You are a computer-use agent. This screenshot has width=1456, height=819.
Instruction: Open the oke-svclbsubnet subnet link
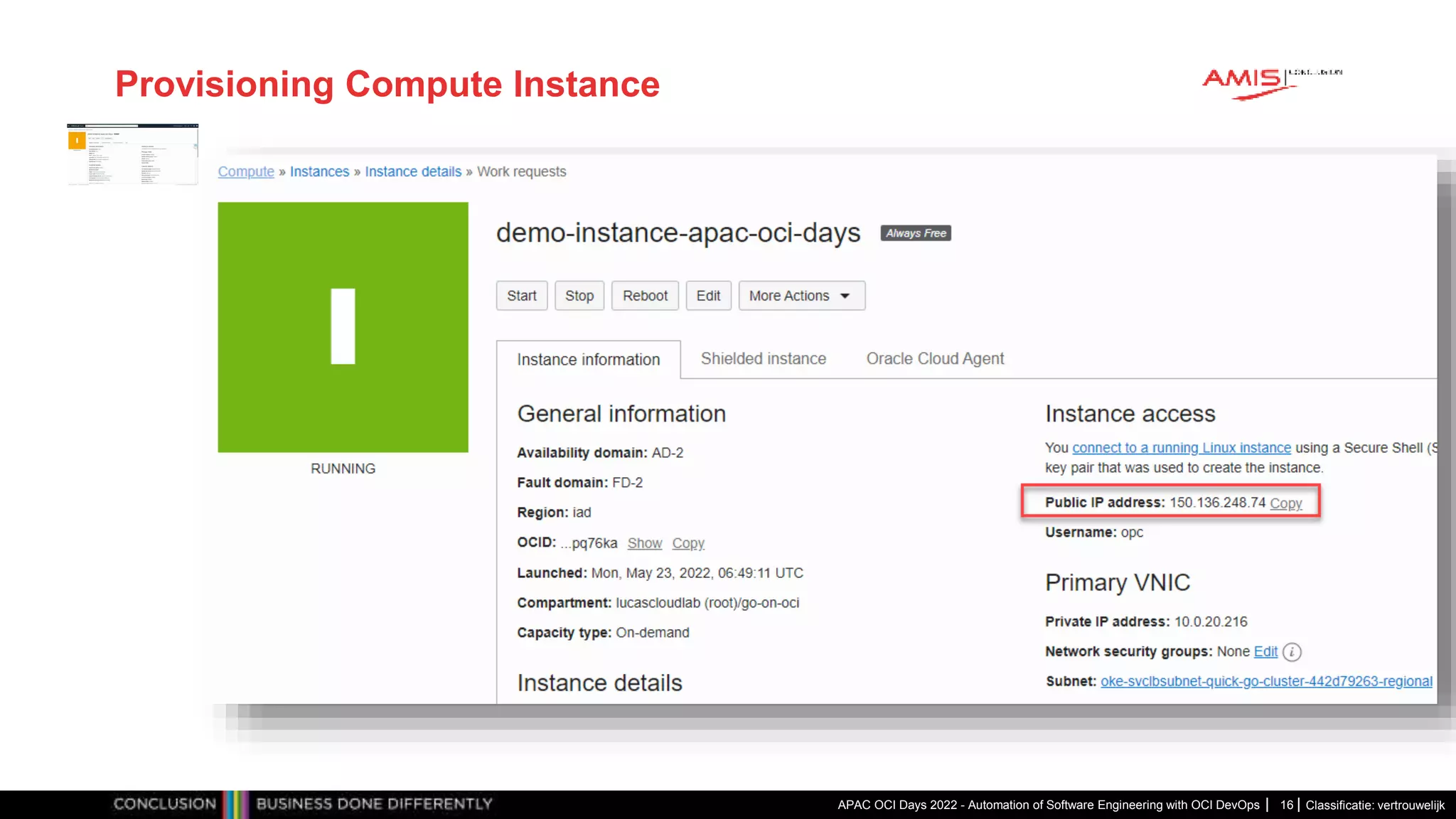[1266, 681]
